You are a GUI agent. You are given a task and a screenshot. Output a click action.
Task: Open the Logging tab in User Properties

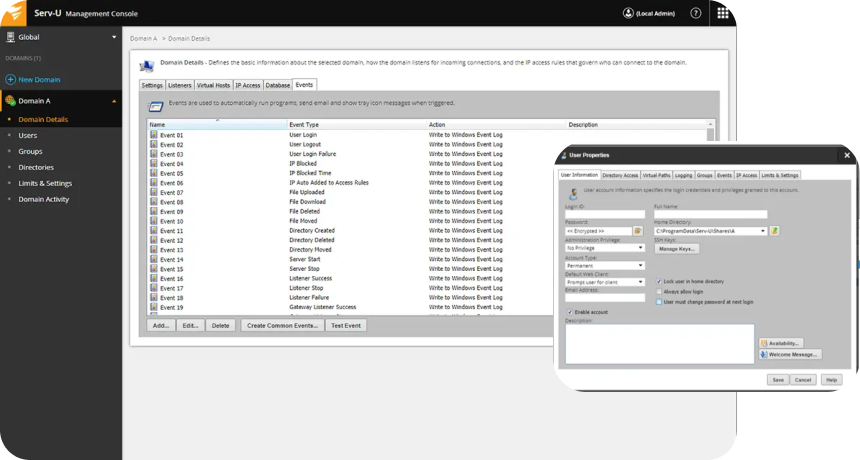click(x=683, y=175)
